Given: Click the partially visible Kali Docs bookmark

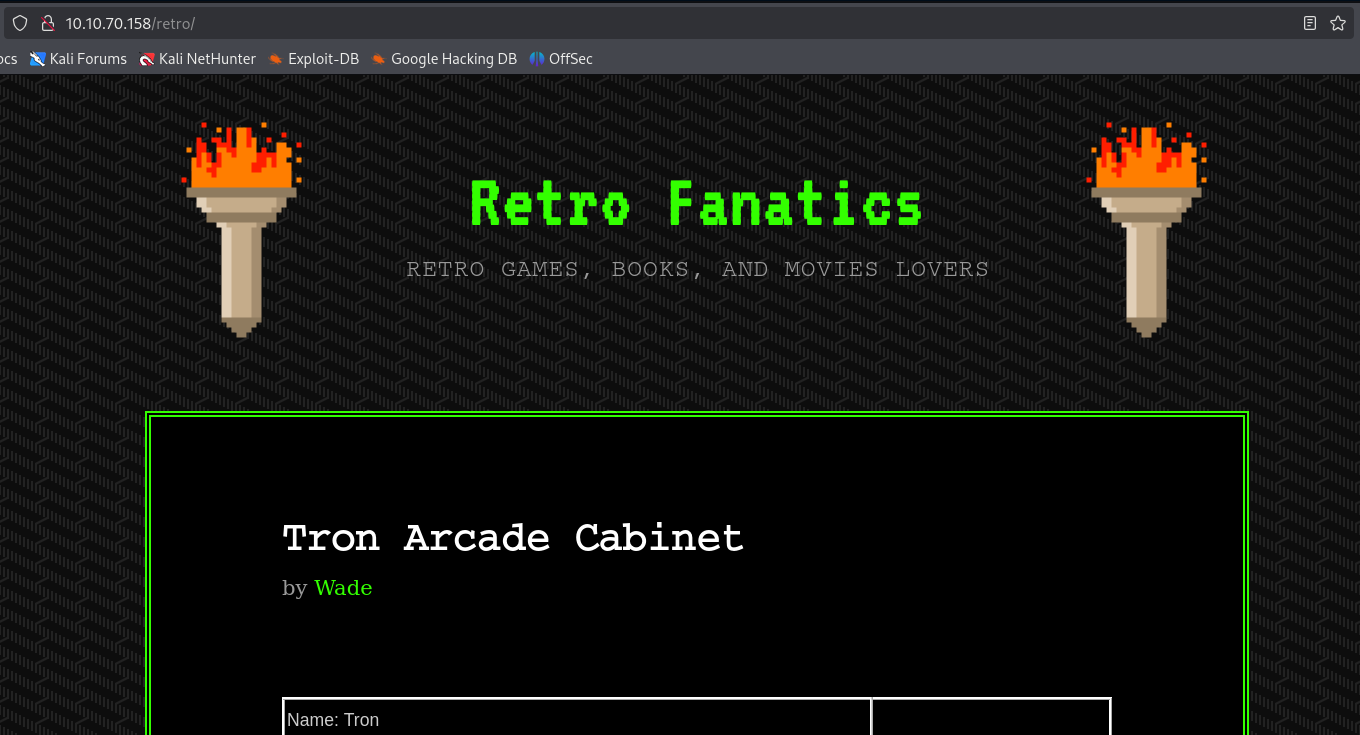Looking at the screenshot, I should pos(8,59).
